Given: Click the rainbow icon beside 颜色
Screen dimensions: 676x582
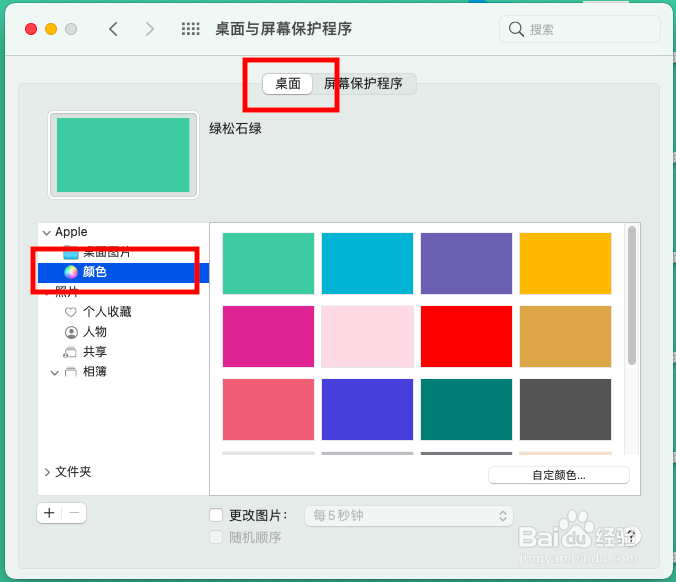Looking at the screenshot, I should click(71, 272).
